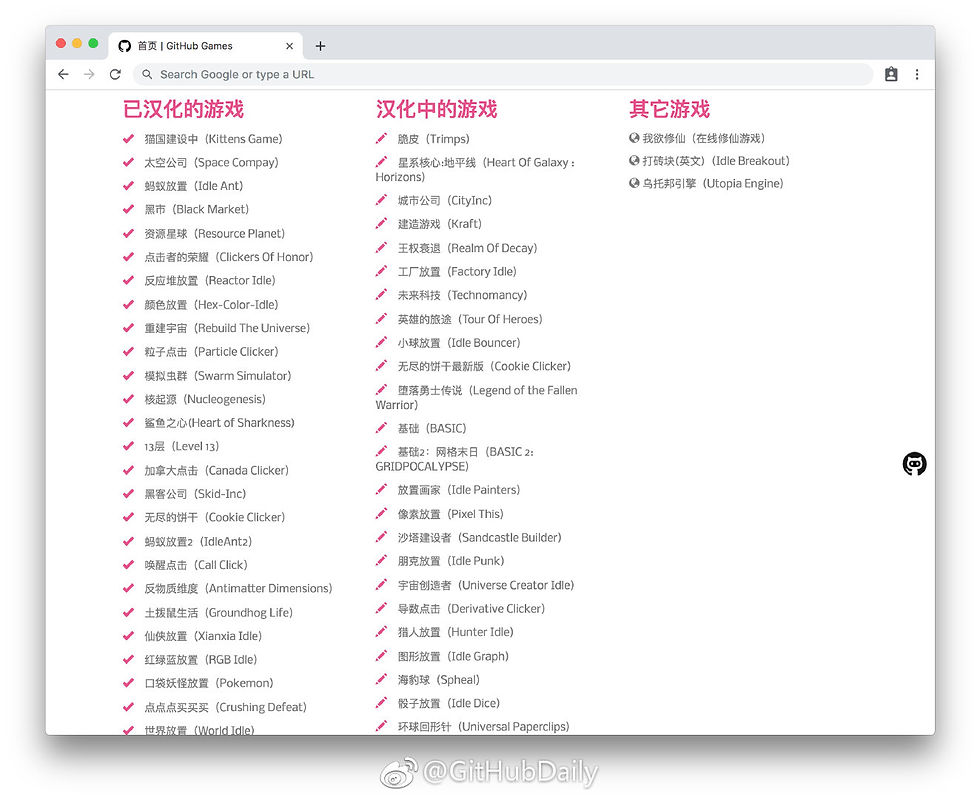Screen dimensions: 980x799
Task: Click the pencil icon beside Idle Bouncer
Action: (x=381, y=342)
